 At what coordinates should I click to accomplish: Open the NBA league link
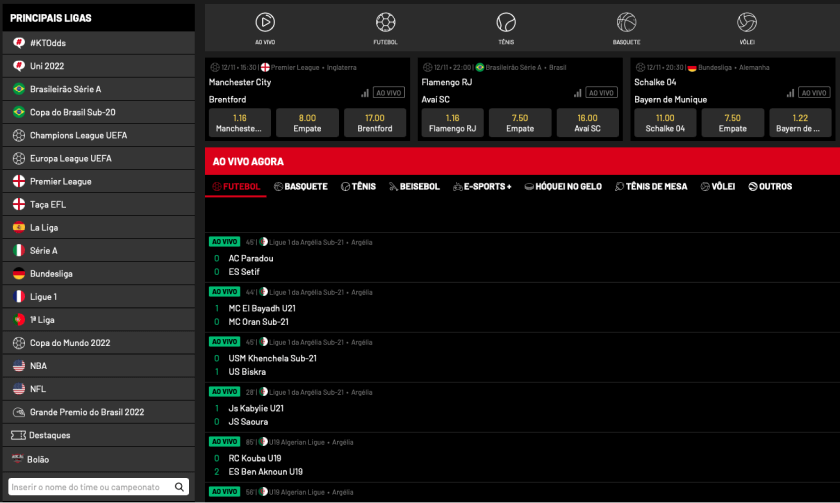[99, 366]
